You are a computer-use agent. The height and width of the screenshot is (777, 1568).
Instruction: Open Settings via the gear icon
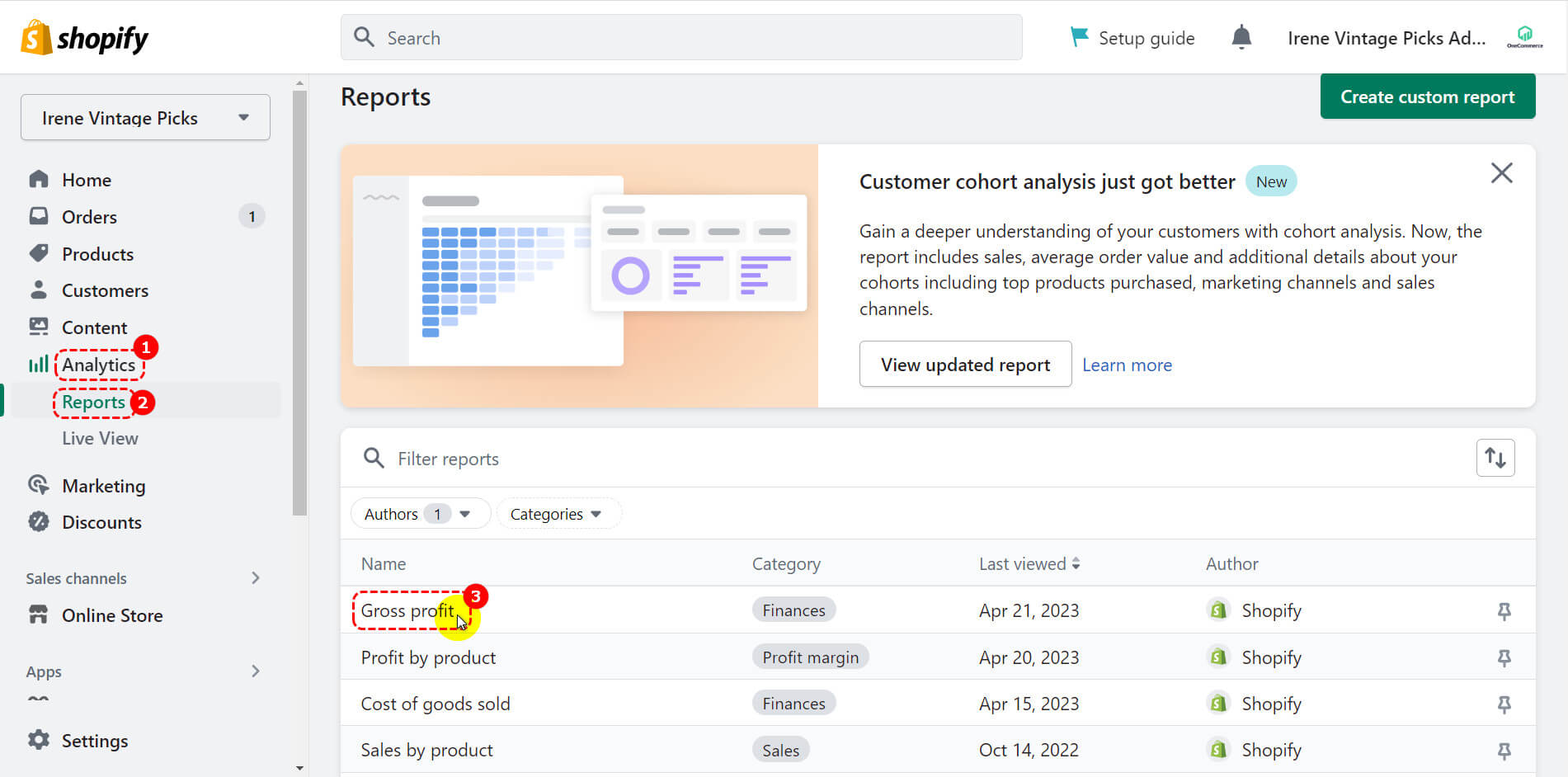click(39, 740)
